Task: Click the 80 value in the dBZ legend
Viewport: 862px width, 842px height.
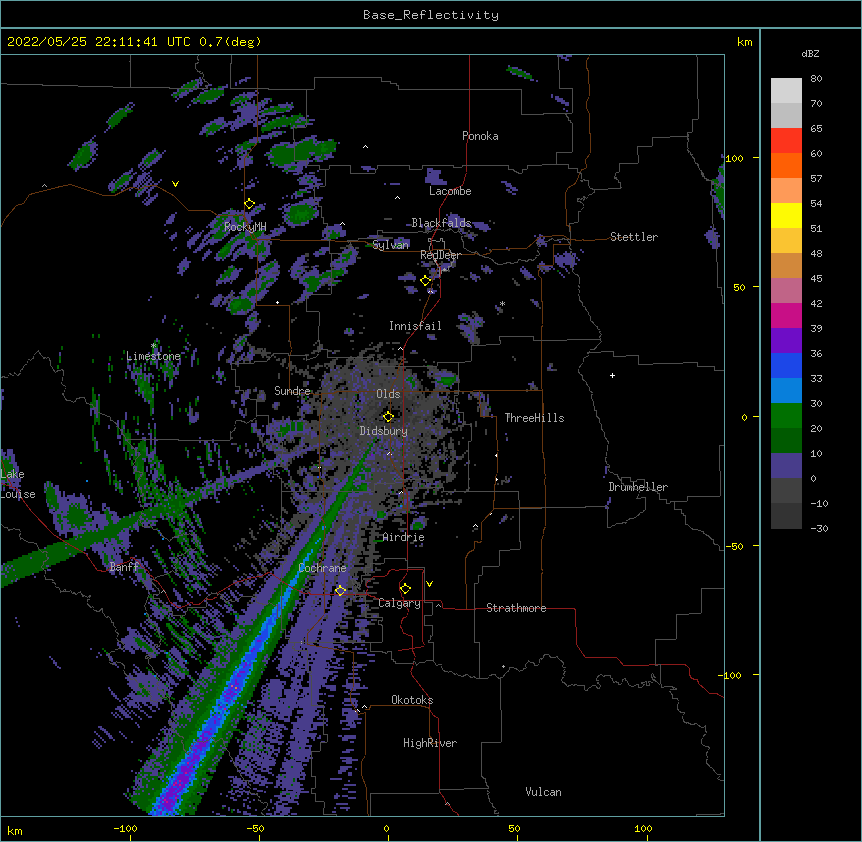Action: [816, 79]
